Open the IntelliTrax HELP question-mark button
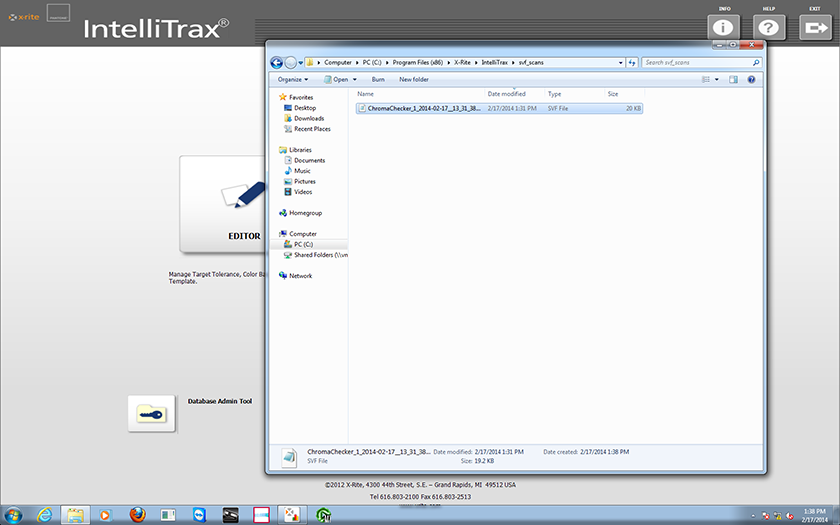The image size is (840, 525). coord(769,27)
